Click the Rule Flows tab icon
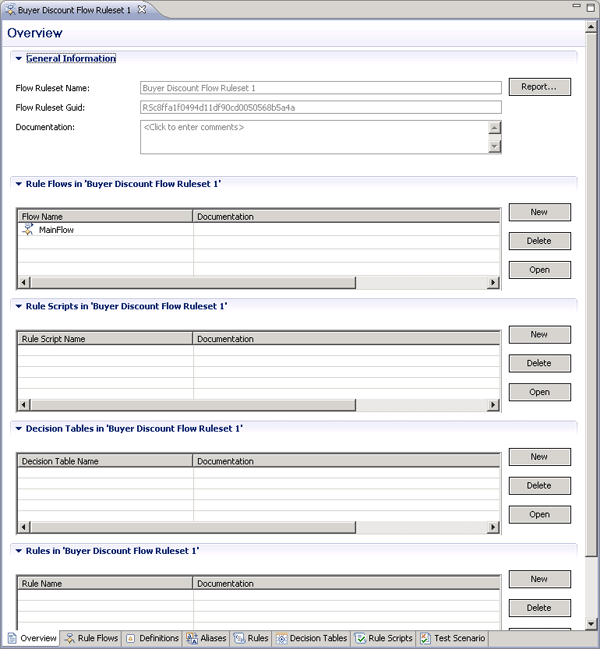 tap(70, 638)
